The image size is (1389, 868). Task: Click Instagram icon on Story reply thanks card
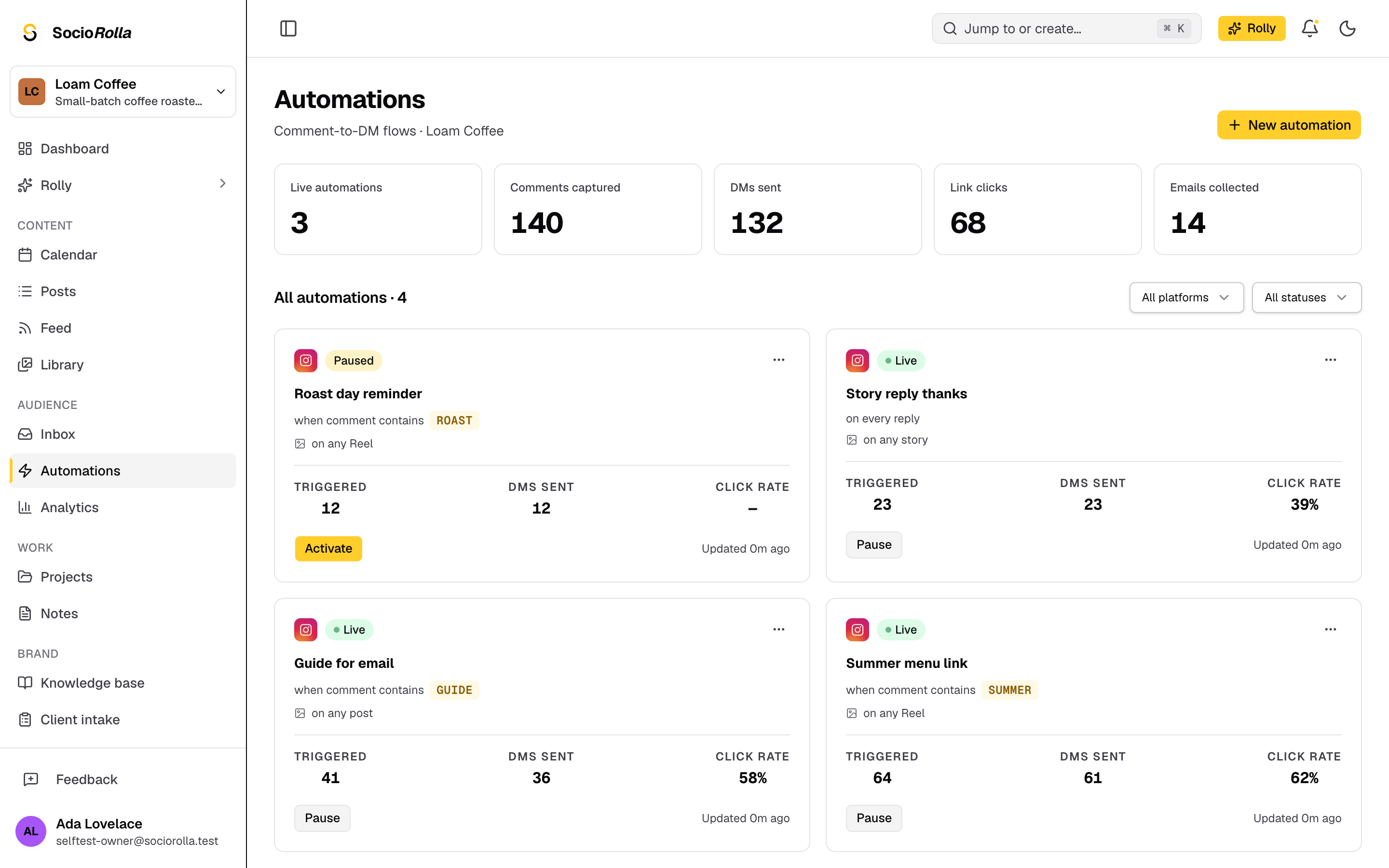(858, 361)
